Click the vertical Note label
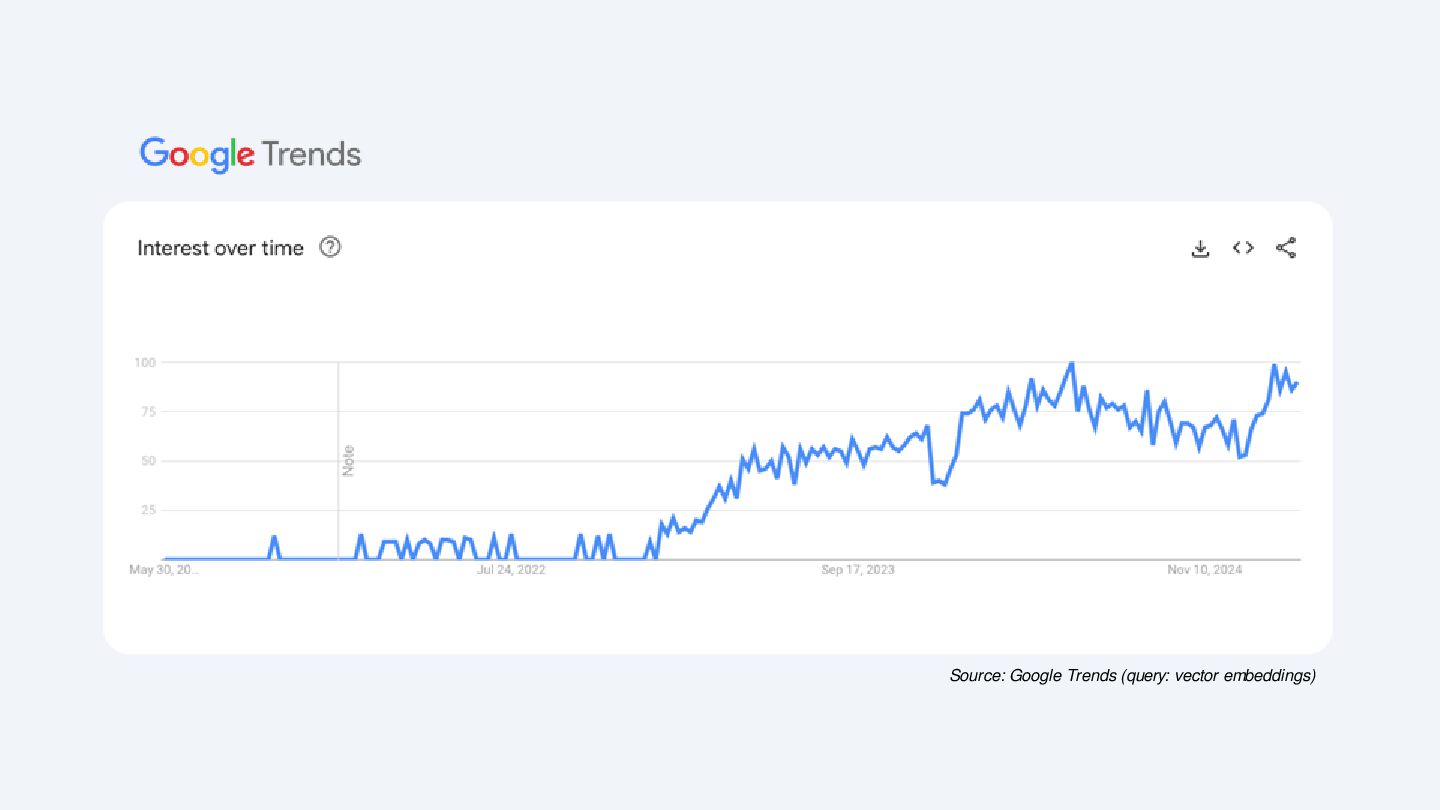Viewport: 1440px width, 810px height. [x=349, y=460]
